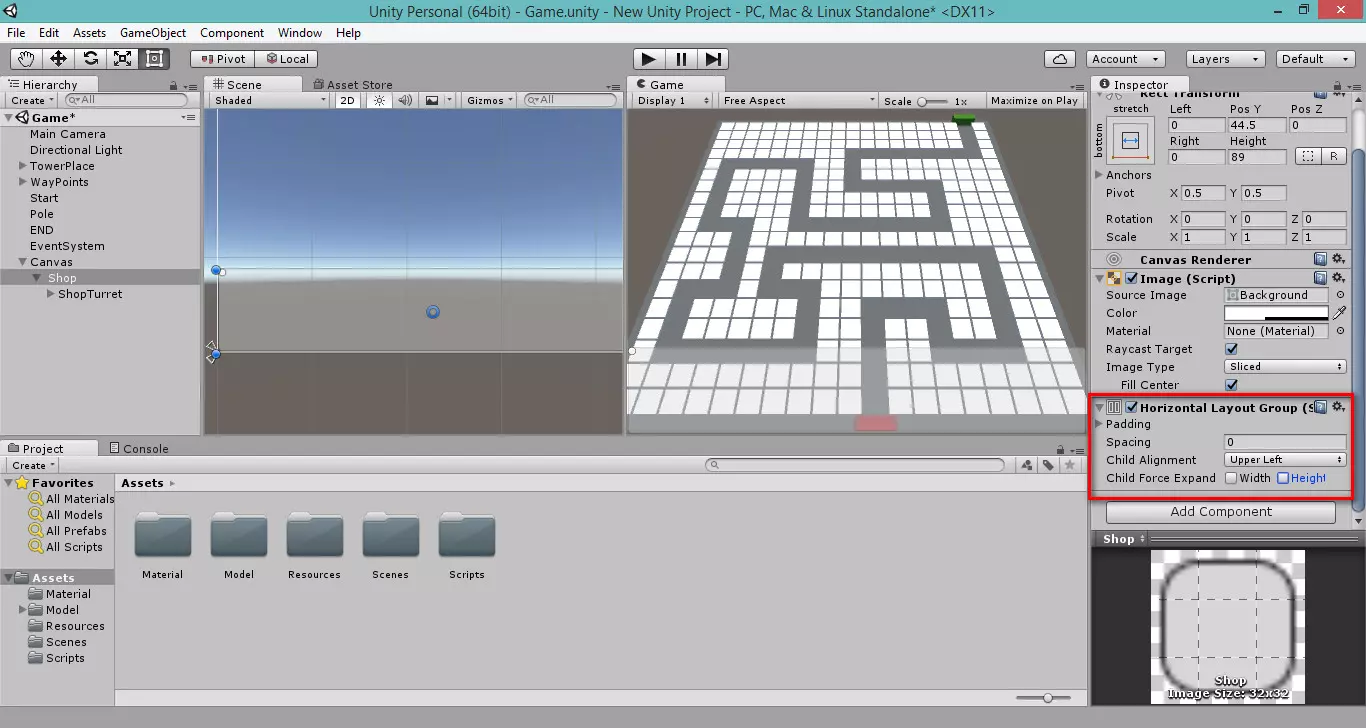Click the Play button
The height and width of the screenshot is (728, 1366).
click(x=648, y=59)
